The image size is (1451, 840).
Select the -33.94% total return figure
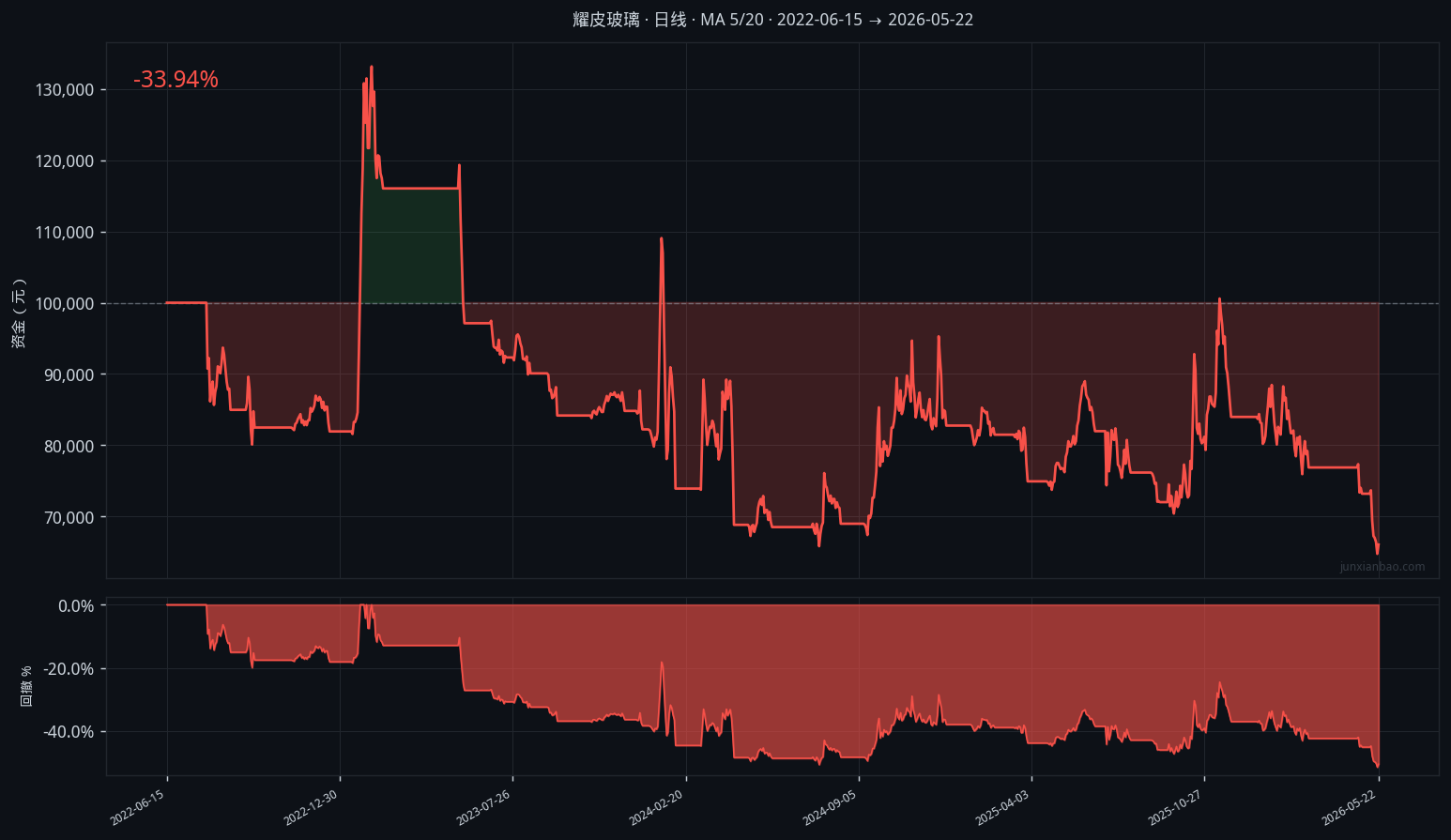pyautogui.click(x=176, y=80)
